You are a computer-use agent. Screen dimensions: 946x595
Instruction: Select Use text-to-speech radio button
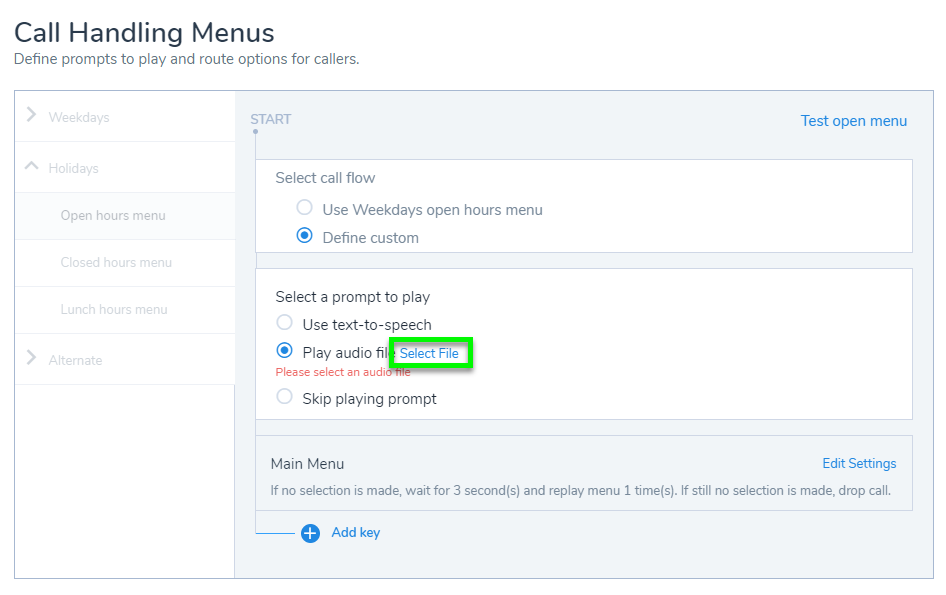point(285,324)
